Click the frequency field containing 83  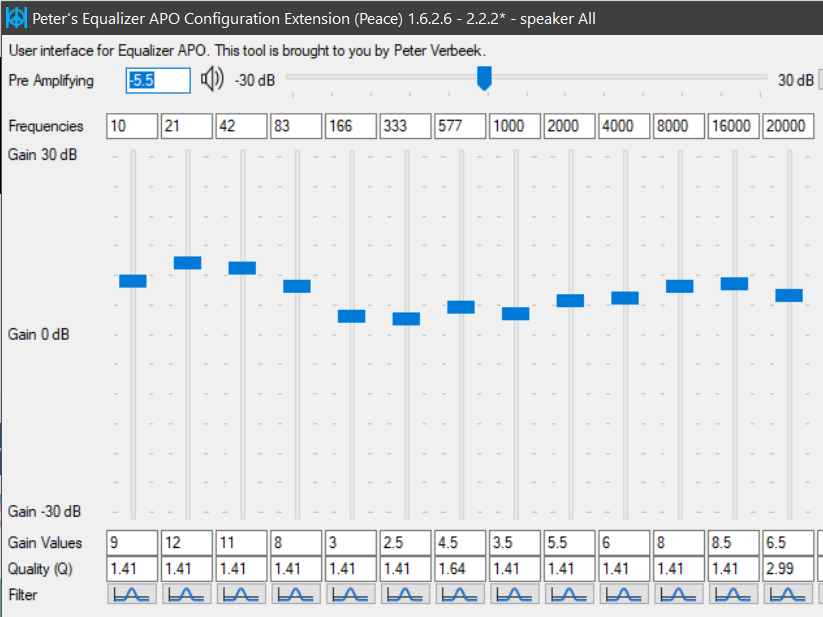296,126
